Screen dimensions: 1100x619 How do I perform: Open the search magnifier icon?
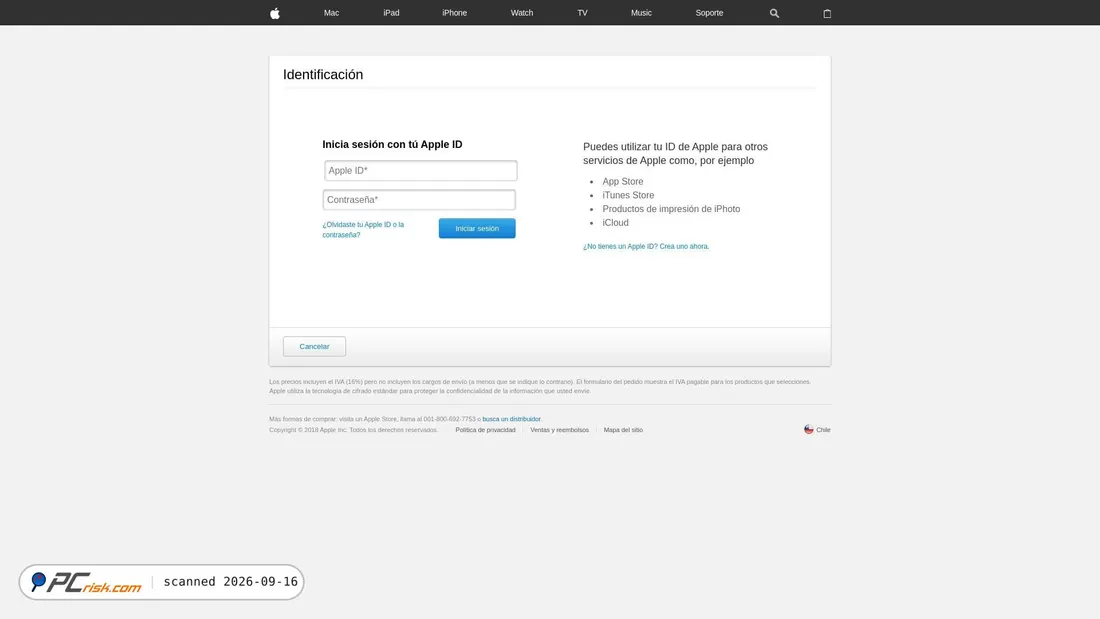774,13
